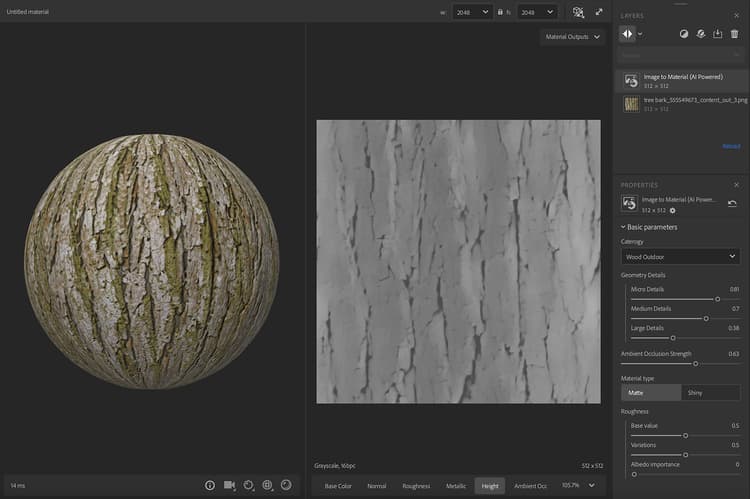This screenshot has width=750, height=499.
Task: Click the 2D/3D view split toggle icon
Action: 578,12
